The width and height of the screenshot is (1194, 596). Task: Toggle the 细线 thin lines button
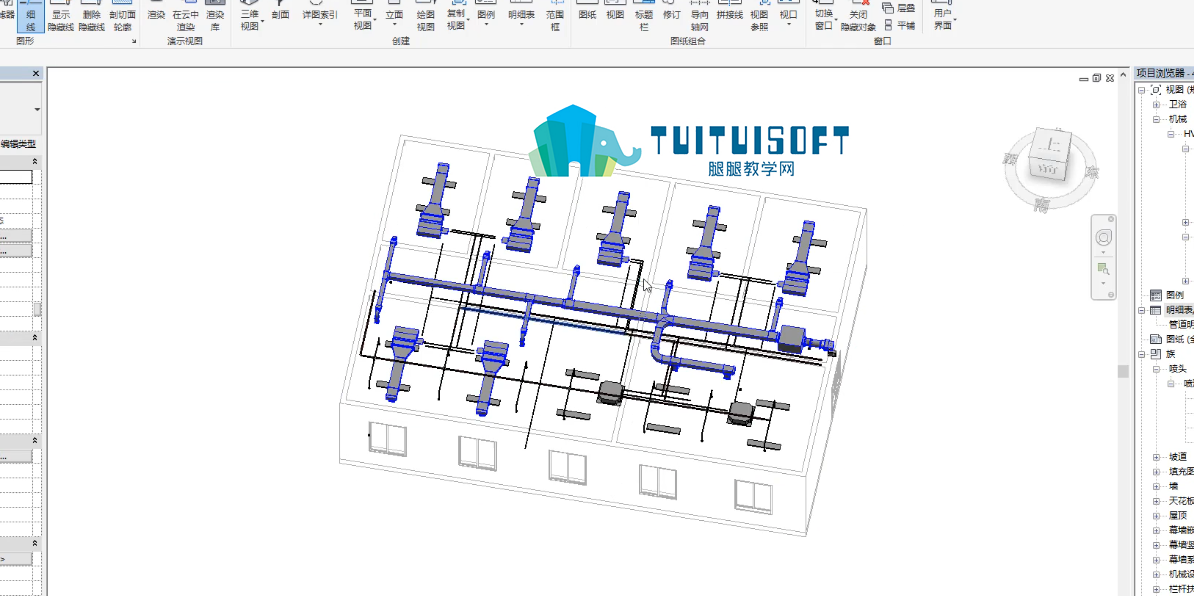click(30, 16)
